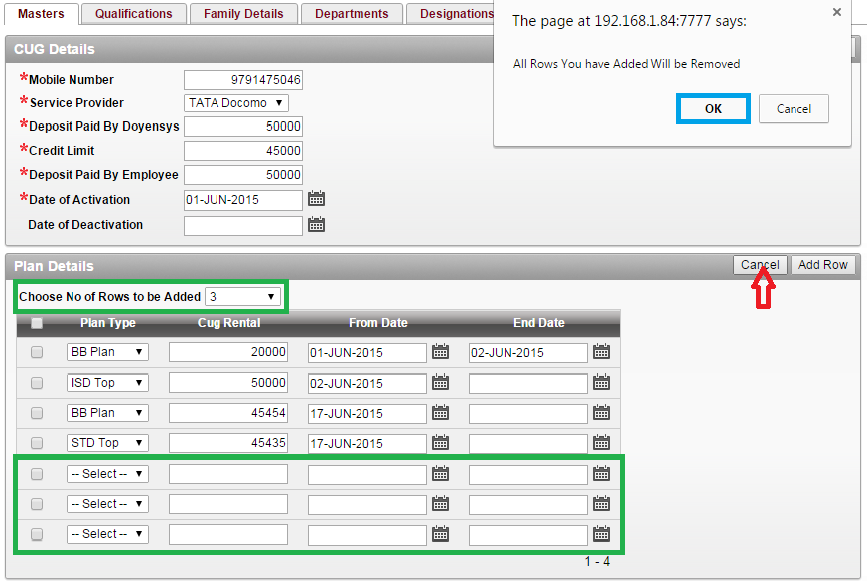This screenshot has height=582, width=867.
Task: Open End Date calendar in the last empty row
Action: 602,533
